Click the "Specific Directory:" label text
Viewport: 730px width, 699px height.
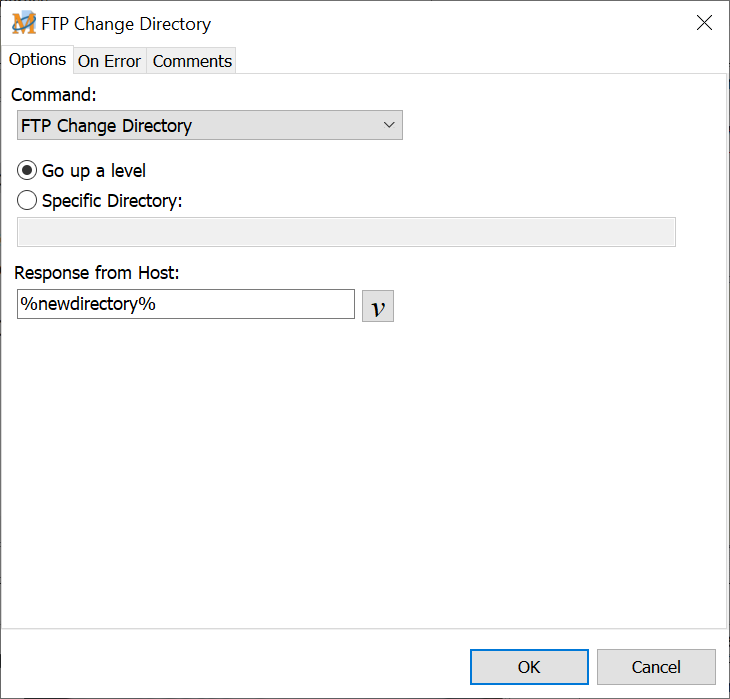point(112,200)
